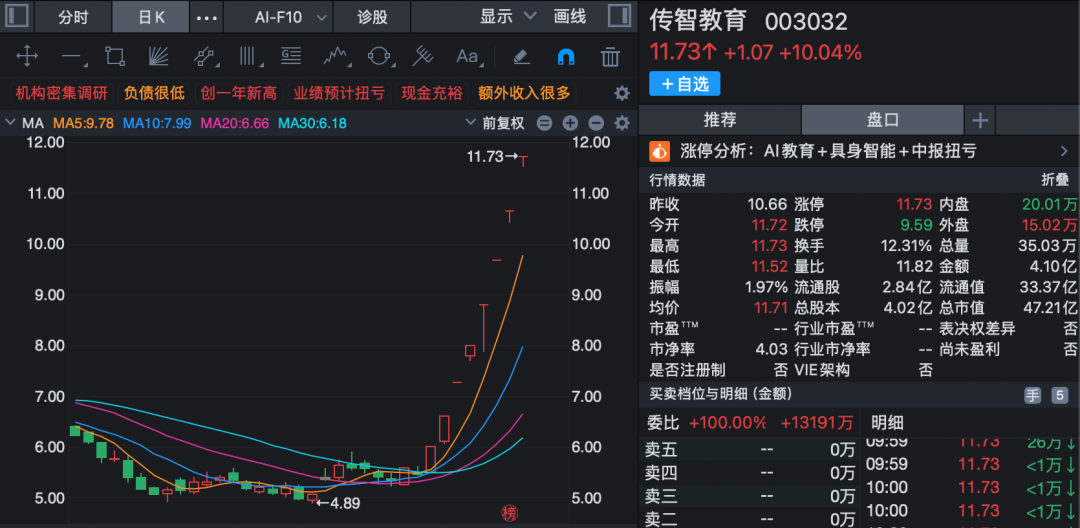Screen dimensions: 1080x528
Task: Click the 额外收入很多 tag
Action: (525, 93)
